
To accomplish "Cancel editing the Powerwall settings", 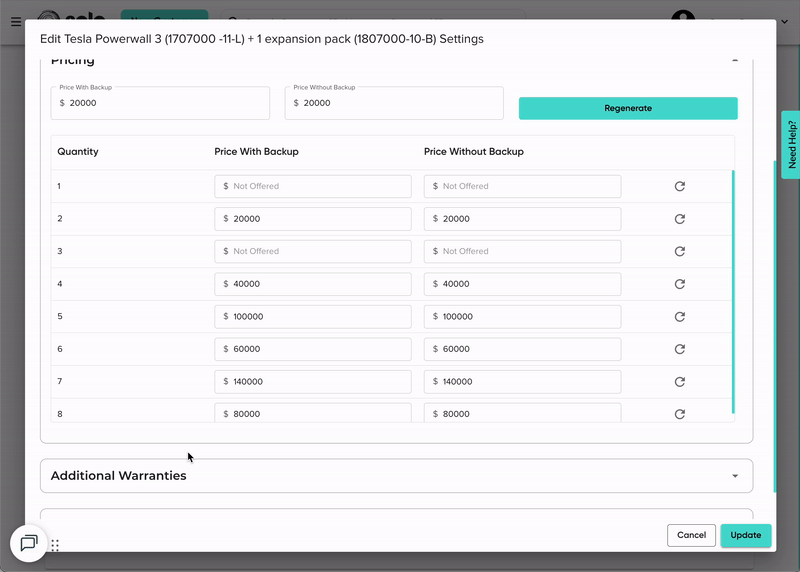I will (x=691, y=535).
